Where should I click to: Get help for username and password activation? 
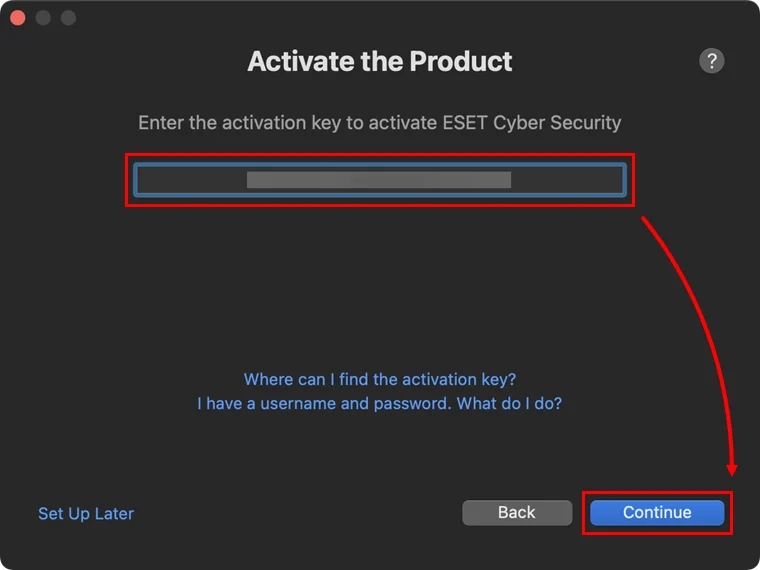380,404
